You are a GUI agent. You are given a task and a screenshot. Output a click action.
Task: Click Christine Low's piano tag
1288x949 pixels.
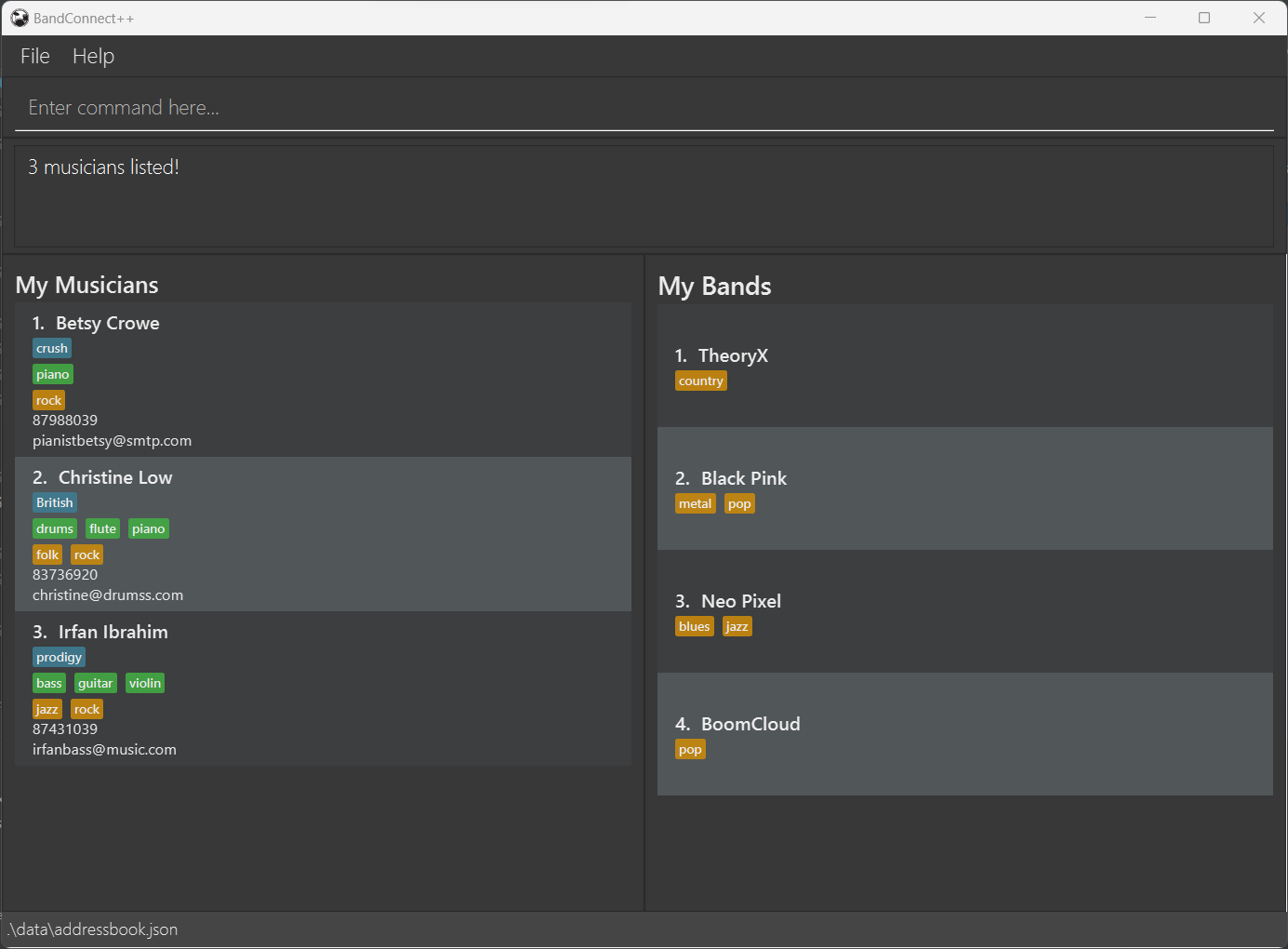(x=149, y=529)
